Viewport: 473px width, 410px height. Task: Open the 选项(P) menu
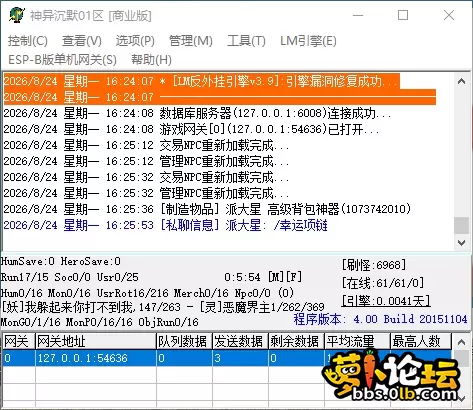135,41
